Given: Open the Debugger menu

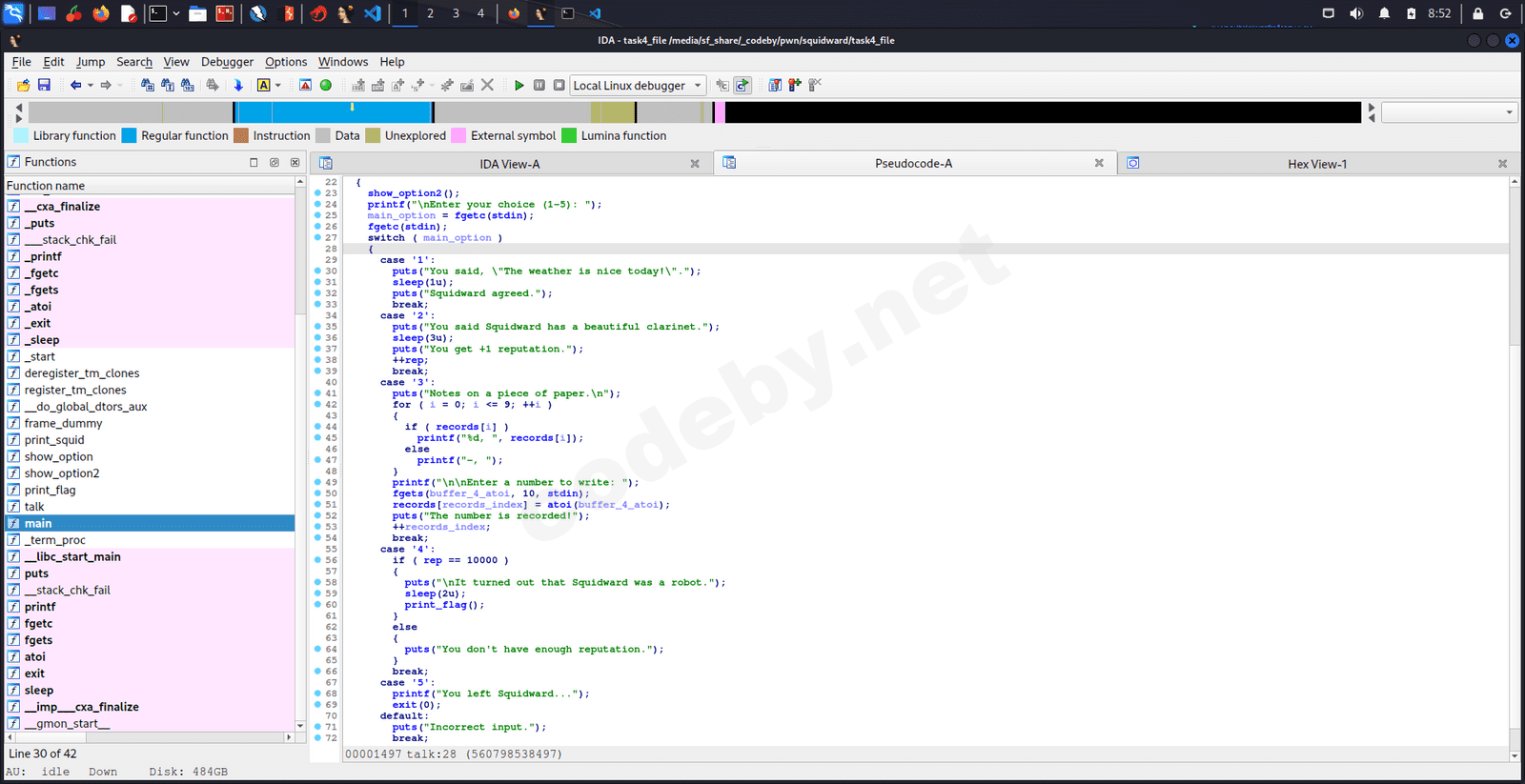Looking at the screenshot, I should (227, 62).
